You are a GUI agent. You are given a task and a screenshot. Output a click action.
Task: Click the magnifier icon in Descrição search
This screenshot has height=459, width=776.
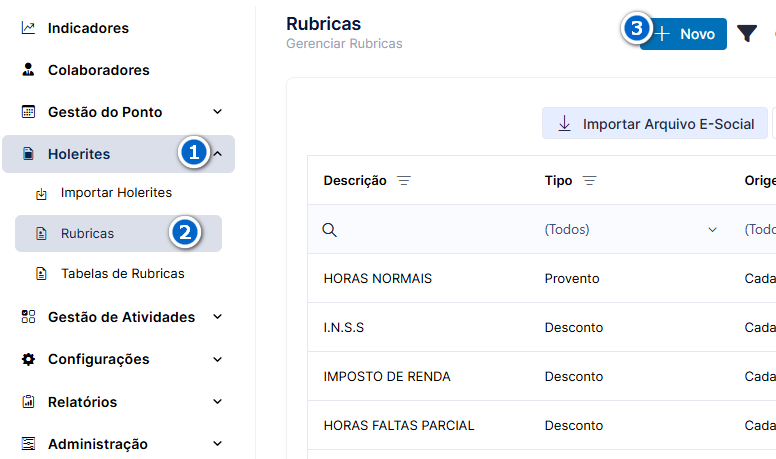330,230
